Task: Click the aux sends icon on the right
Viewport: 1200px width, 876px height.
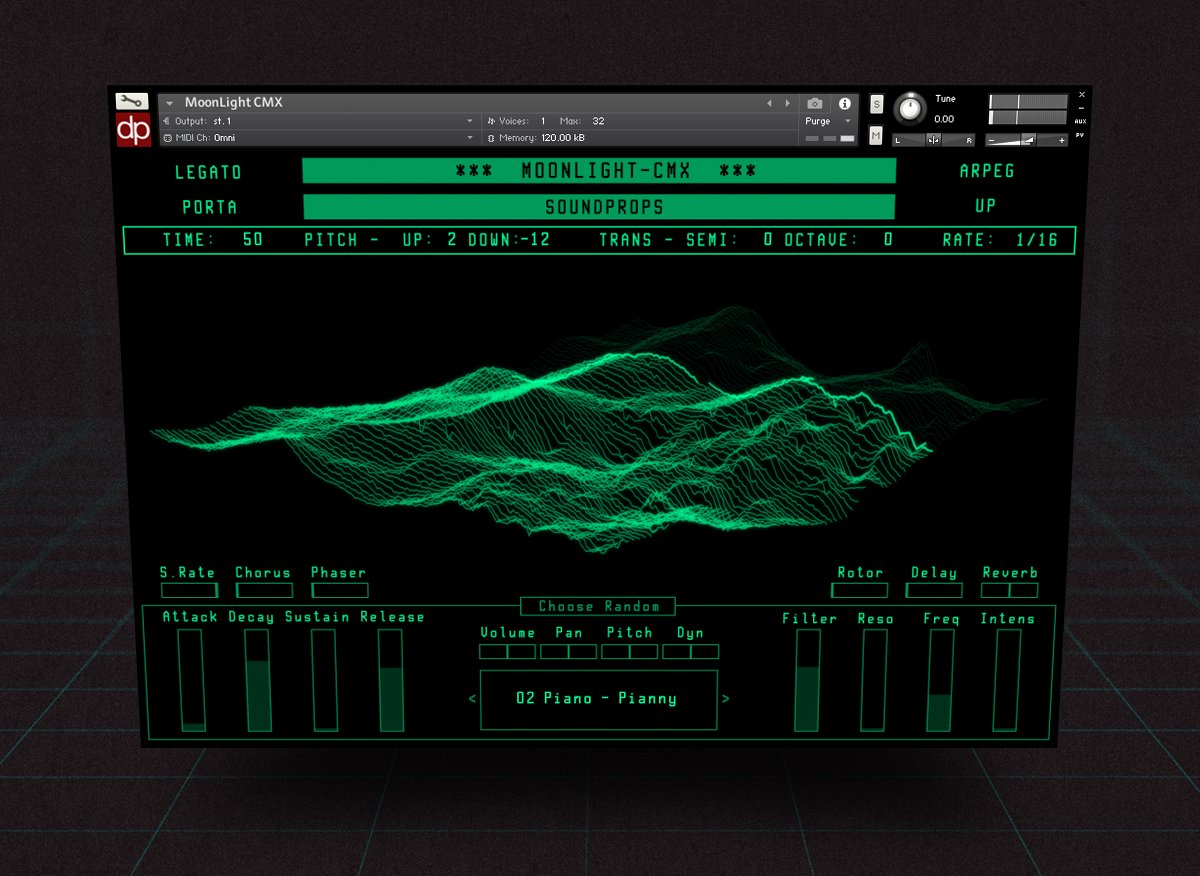Action: tap(1080, 121)
